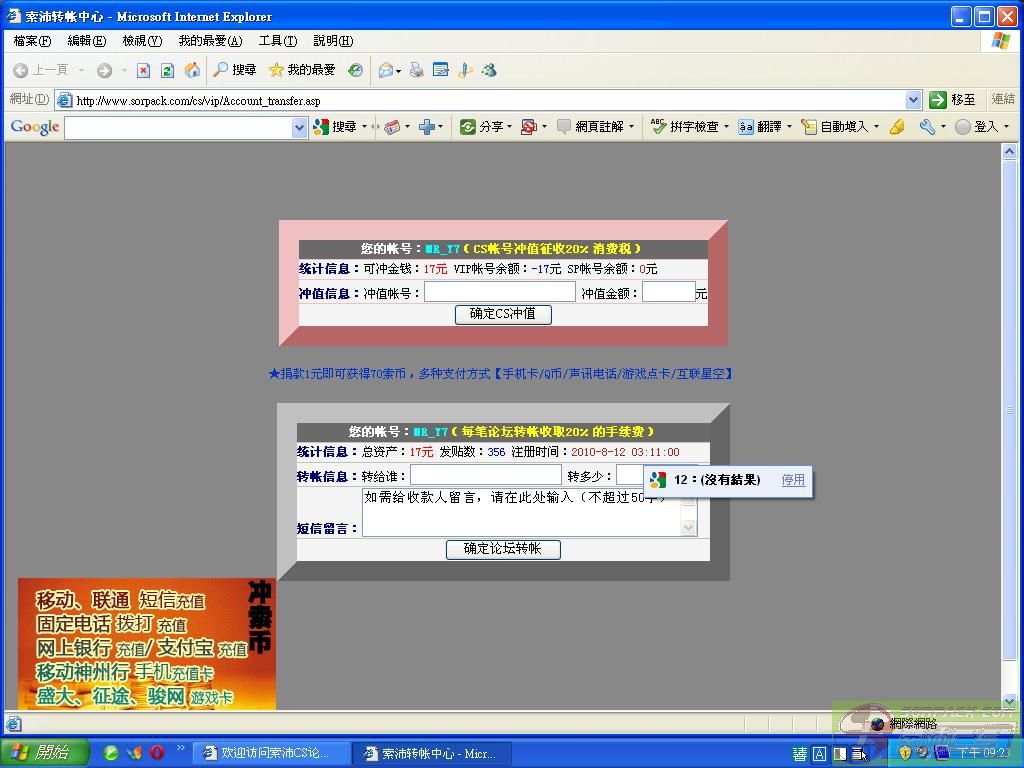Open the History icon in toolbar
Screen dimensions: 1024x768
click(355, 70)
